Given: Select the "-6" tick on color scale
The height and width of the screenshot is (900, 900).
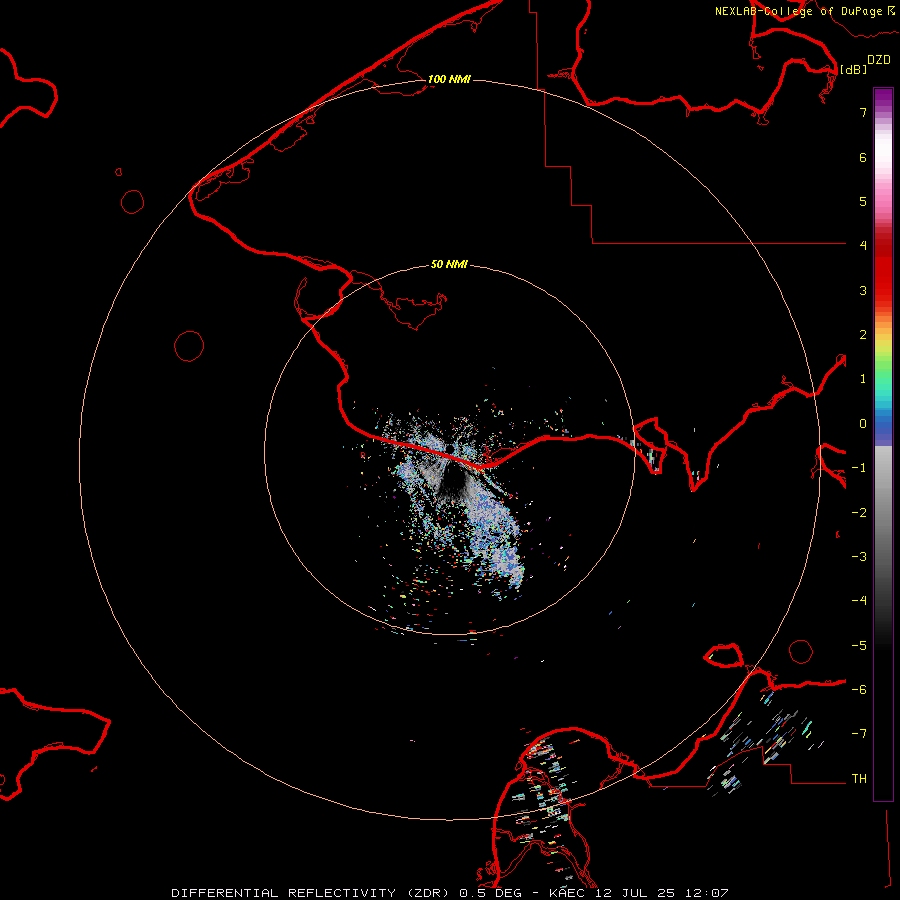Looking at the screenshot, I should pyautogui.click(x=859, y=690).
